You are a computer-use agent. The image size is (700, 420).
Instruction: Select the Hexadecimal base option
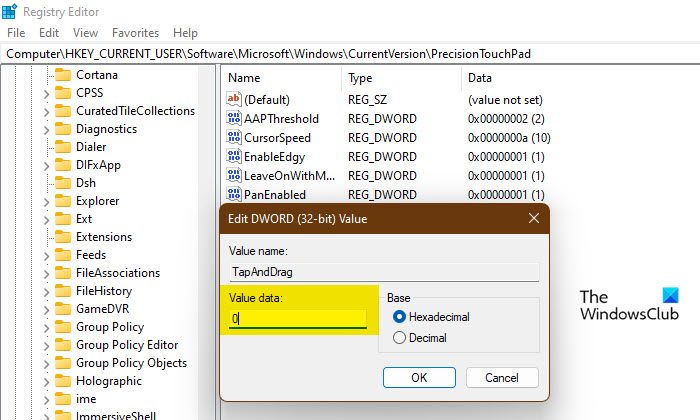click(x=401, y=317)
